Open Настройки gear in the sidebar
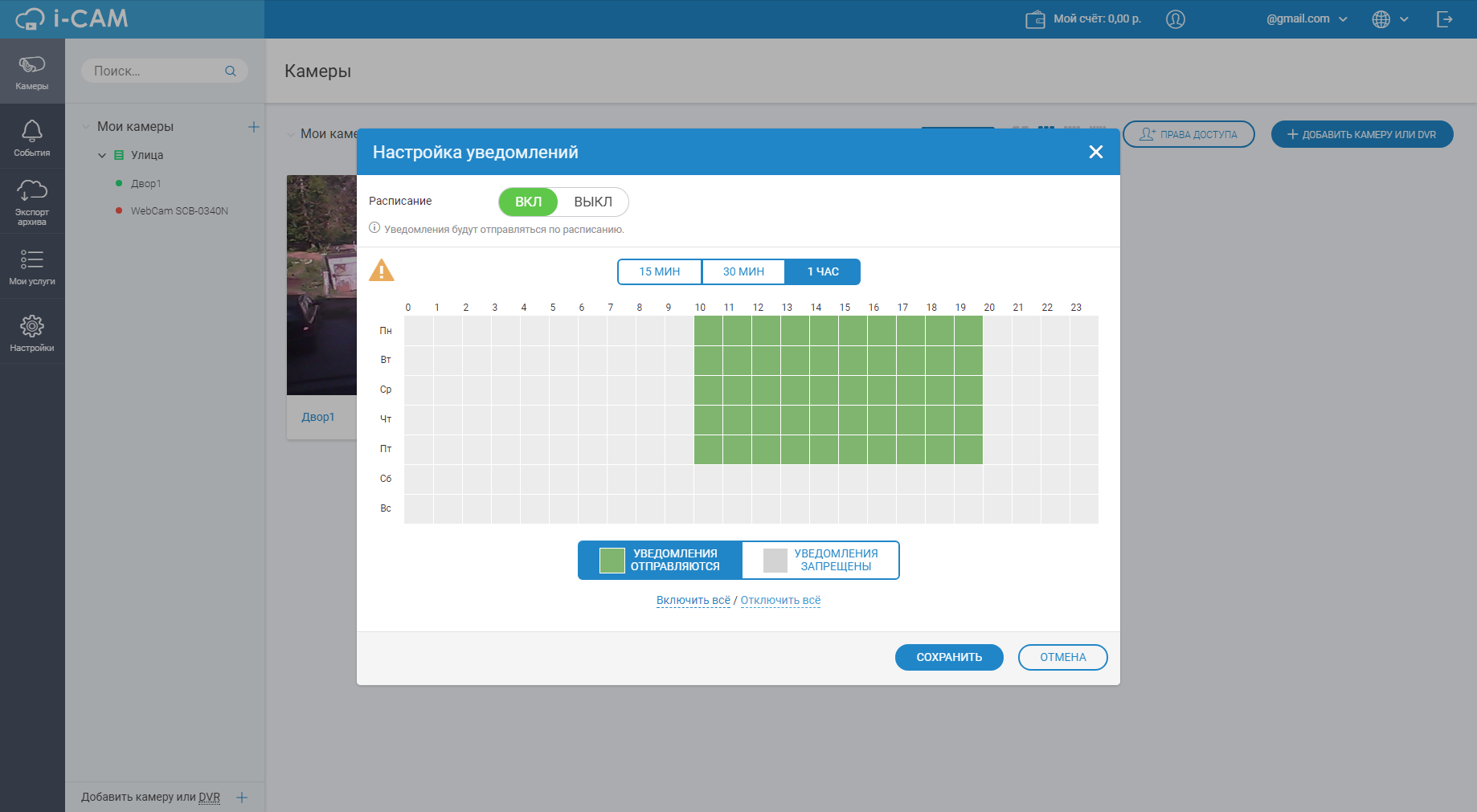The width and height of the screenshot is (1477, 812). tap(32, 333)
